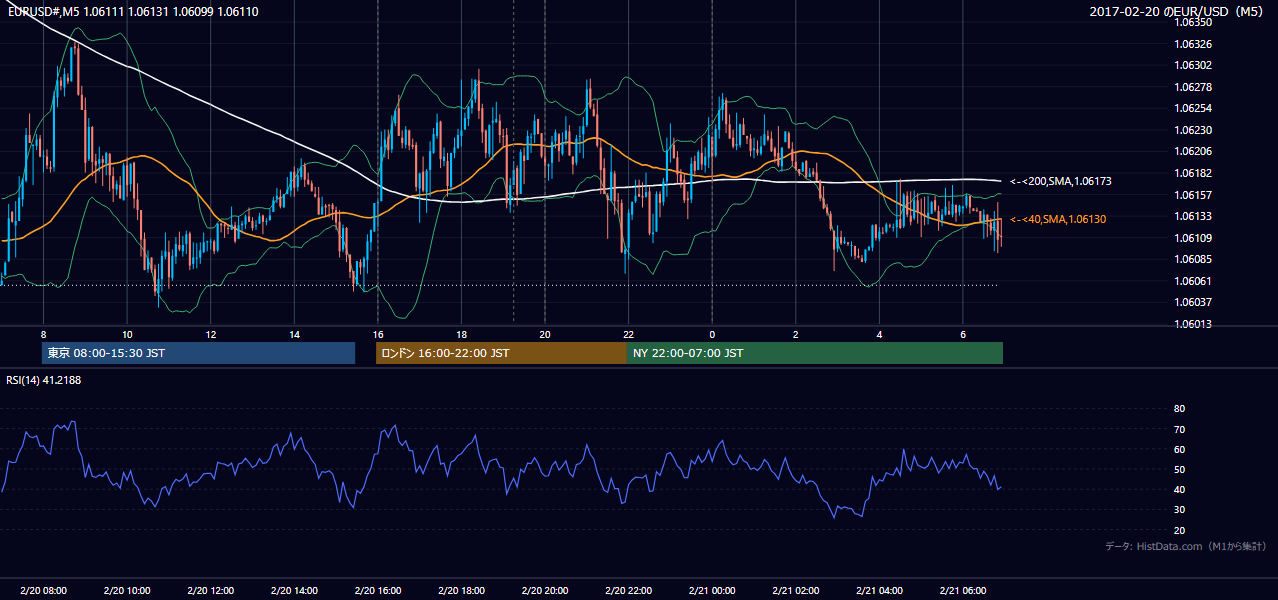Click price level 1.06109 on the axis
Screen dimensions: 1278x600
[1193, 238]
